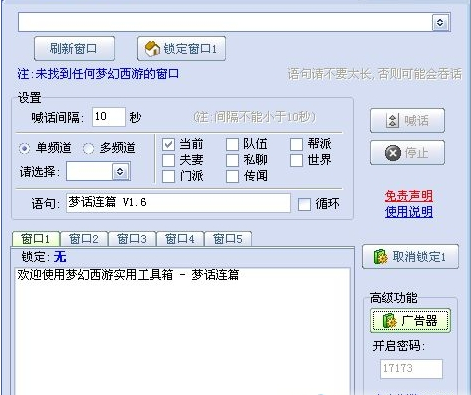
Task: Open the 请选择 channel dropdown
Action: [120, 171]
